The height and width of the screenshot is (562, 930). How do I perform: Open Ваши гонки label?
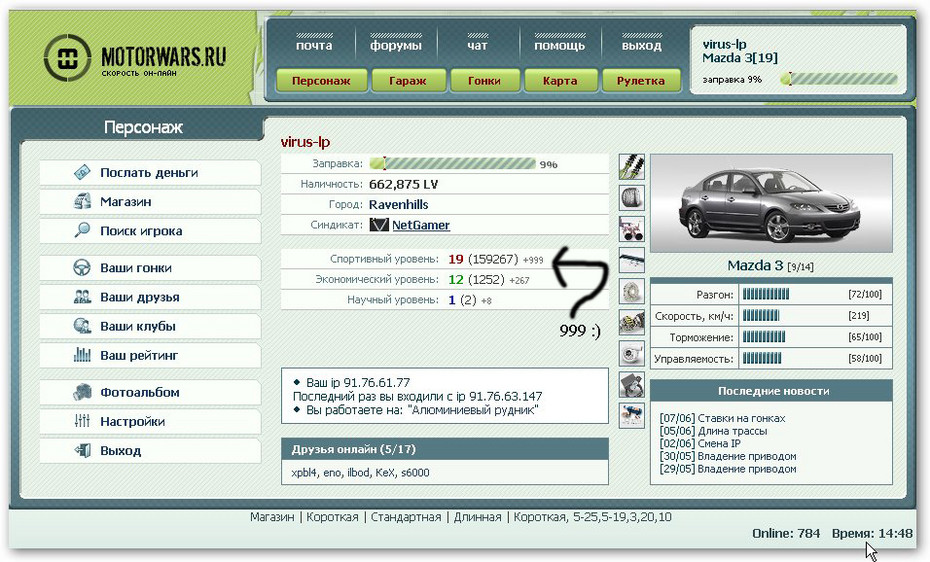(136, 268)
